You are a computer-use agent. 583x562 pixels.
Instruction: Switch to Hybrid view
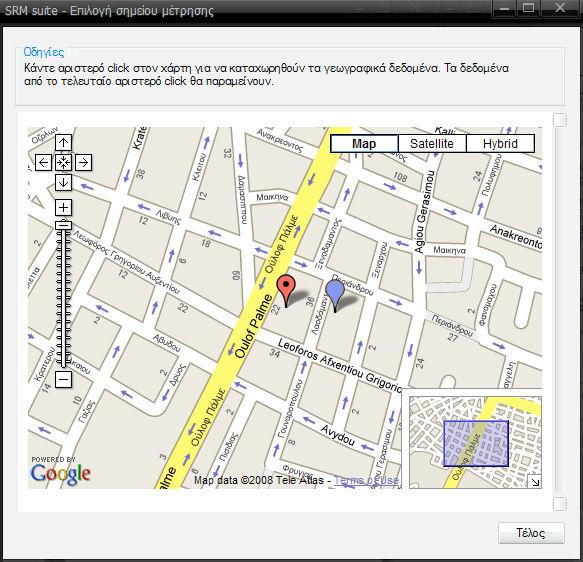pos(500,143)
